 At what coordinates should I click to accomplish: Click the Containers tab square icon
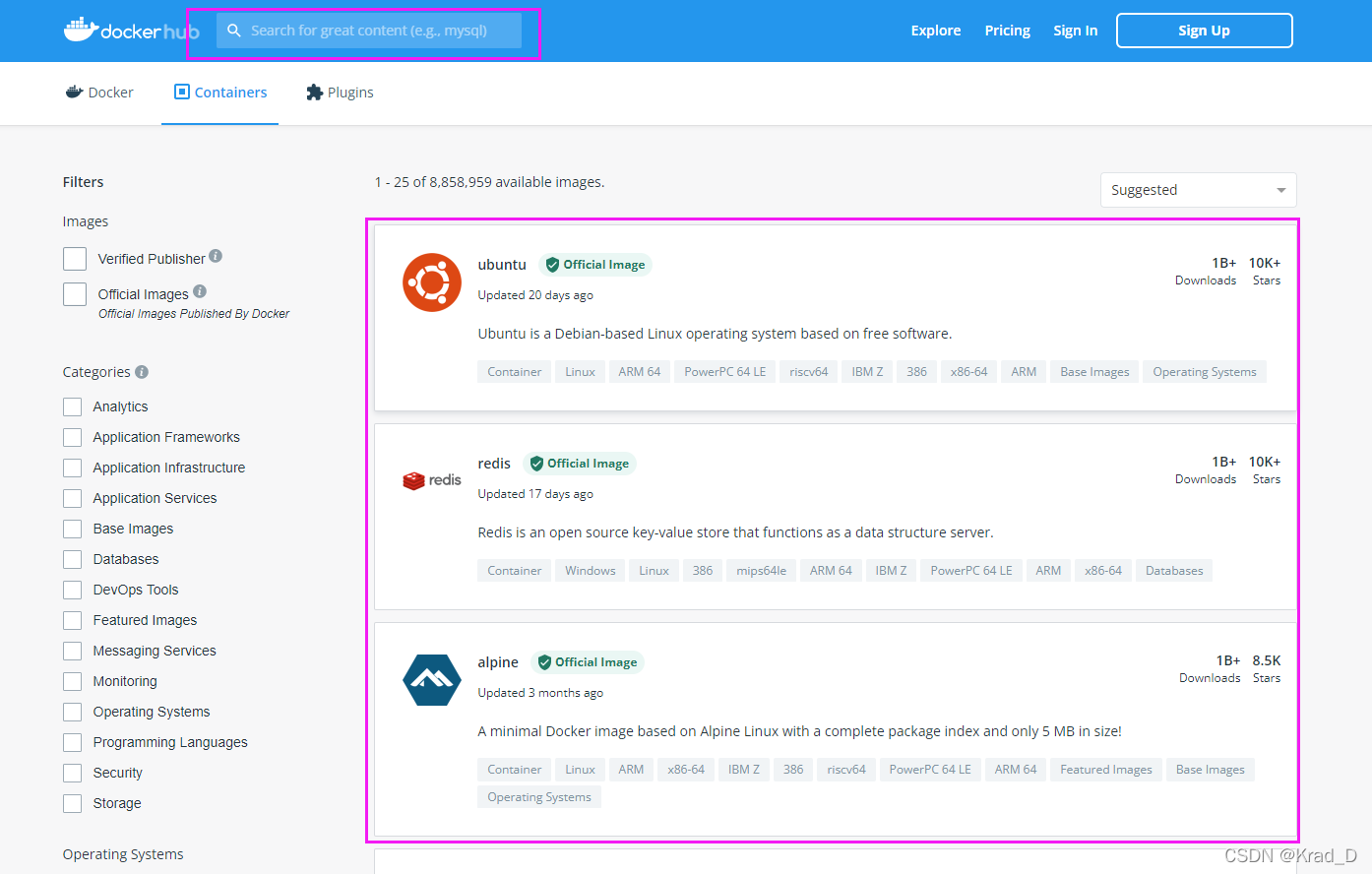182,92
